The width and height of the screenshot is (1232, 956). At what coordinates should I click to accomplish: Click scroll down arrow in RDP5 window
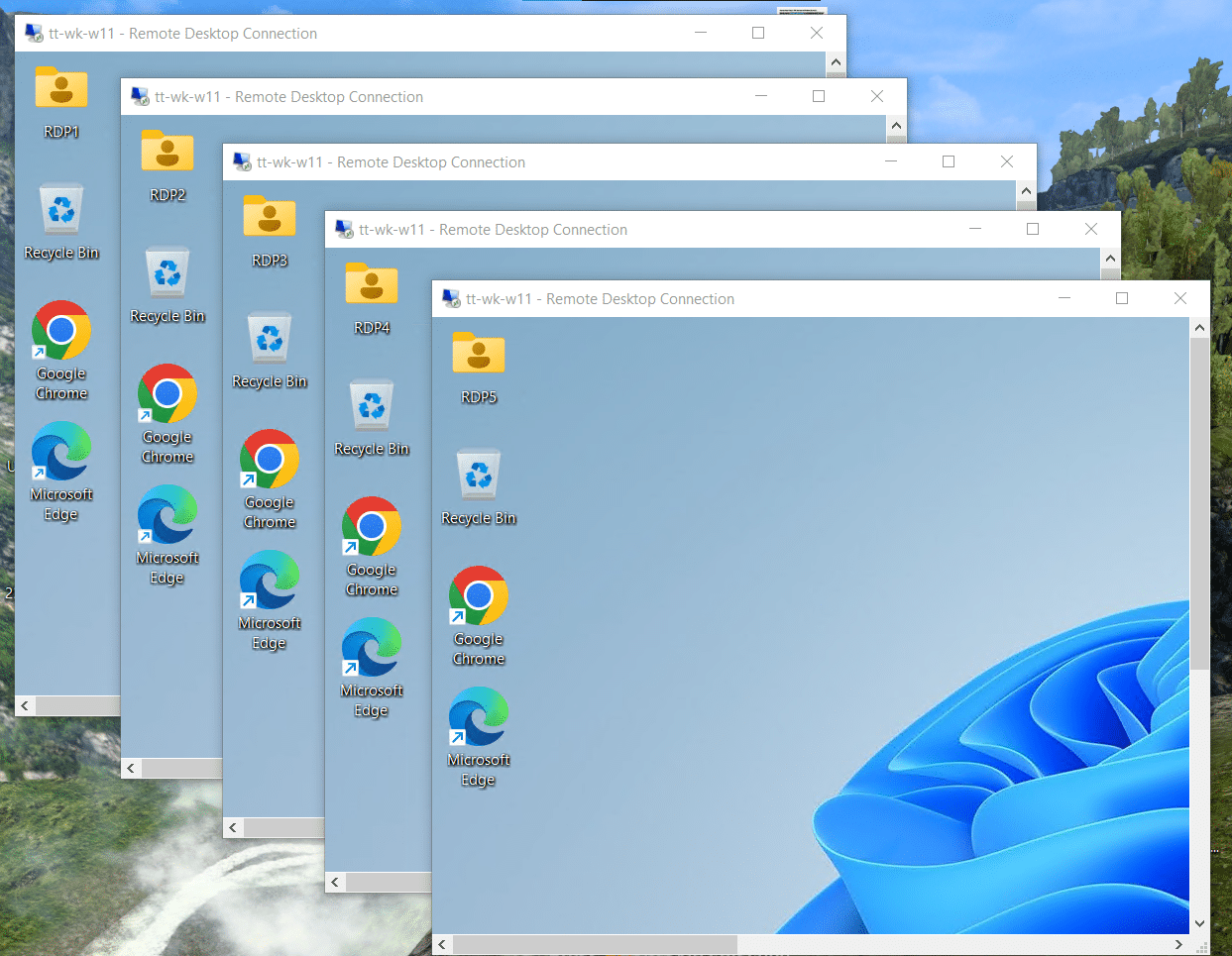click(1199, 923)
